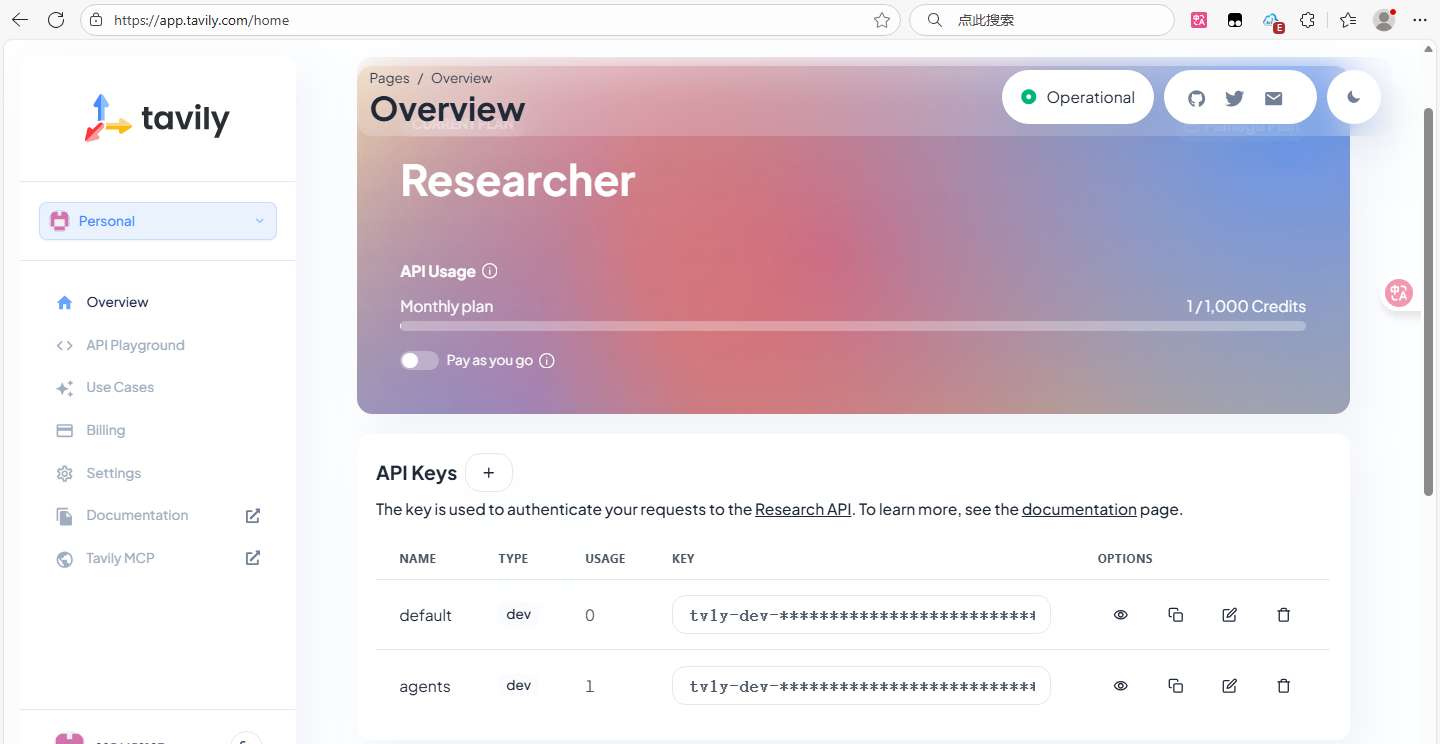Click the 'agents' key name
Viewport: 1440px width, 744px height.
tap(425, 686)
